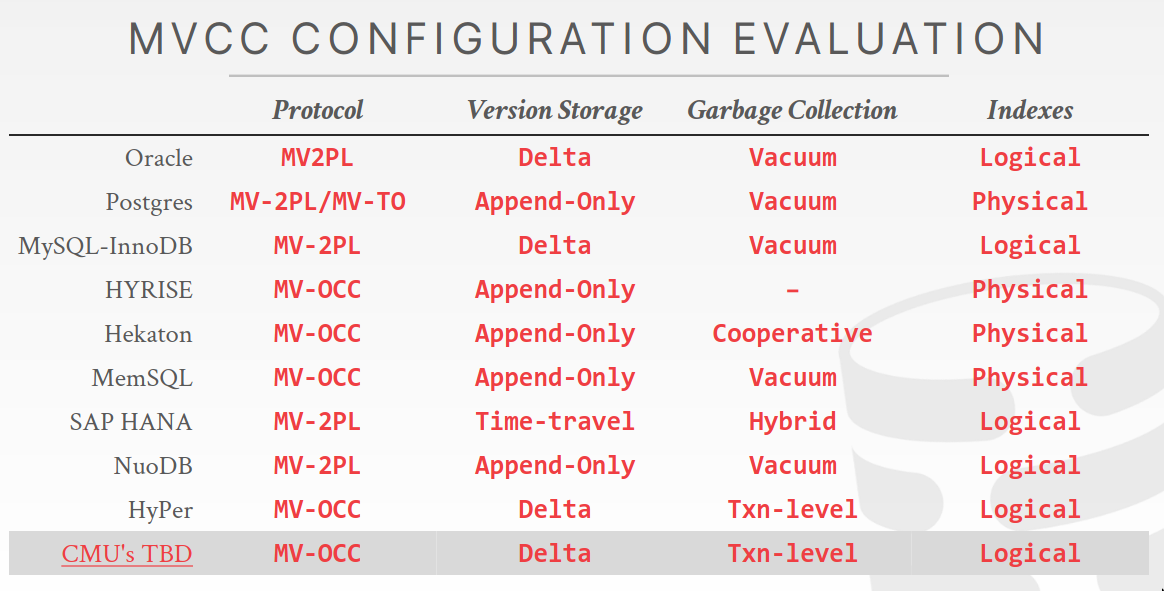The height and width of the screenshot is (591, 1164).
Task: Click the Hekaton row label
Action: 148,334
